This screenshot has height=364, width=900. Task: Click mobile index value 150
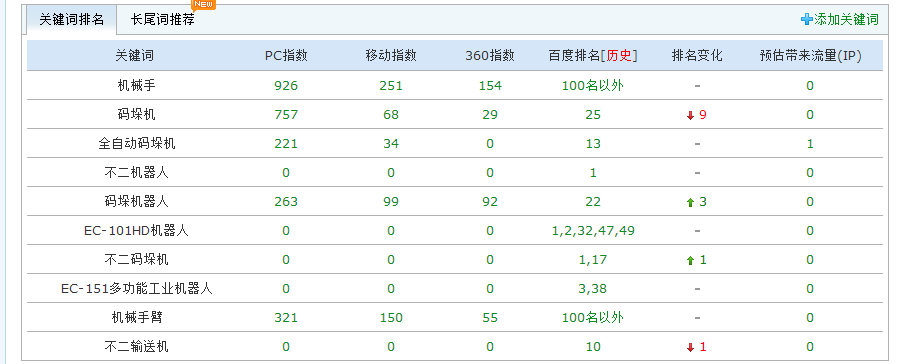pos(391,318)
